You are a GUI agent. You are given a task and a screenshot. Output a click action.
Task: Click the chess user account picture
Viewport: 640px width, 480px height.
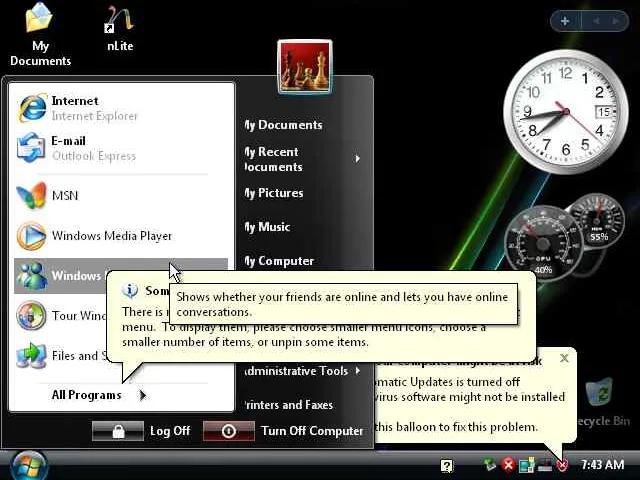304,67
